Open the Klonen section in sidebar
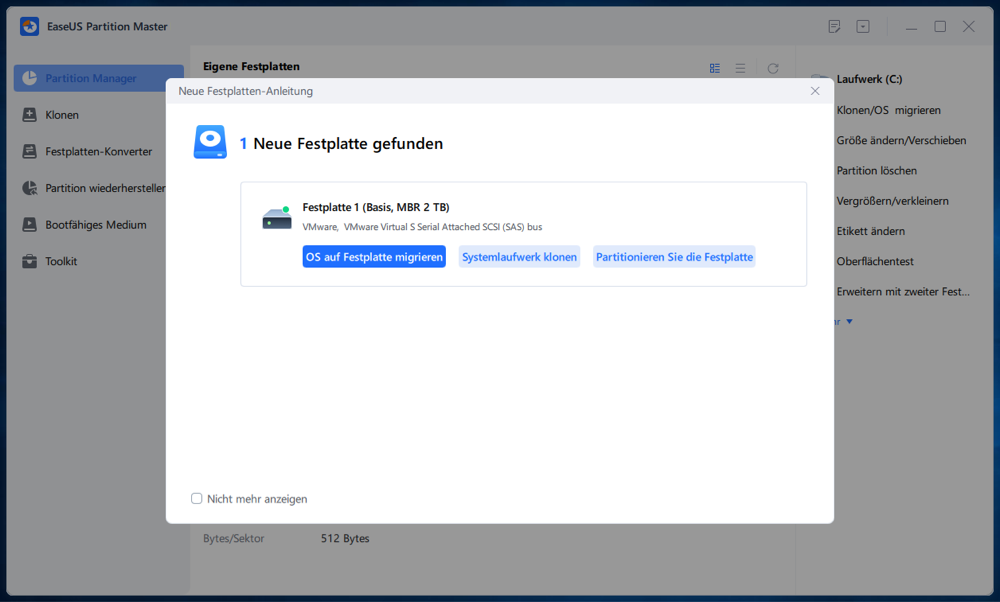Screen dimensions: 1000x602 click(62, 115)
